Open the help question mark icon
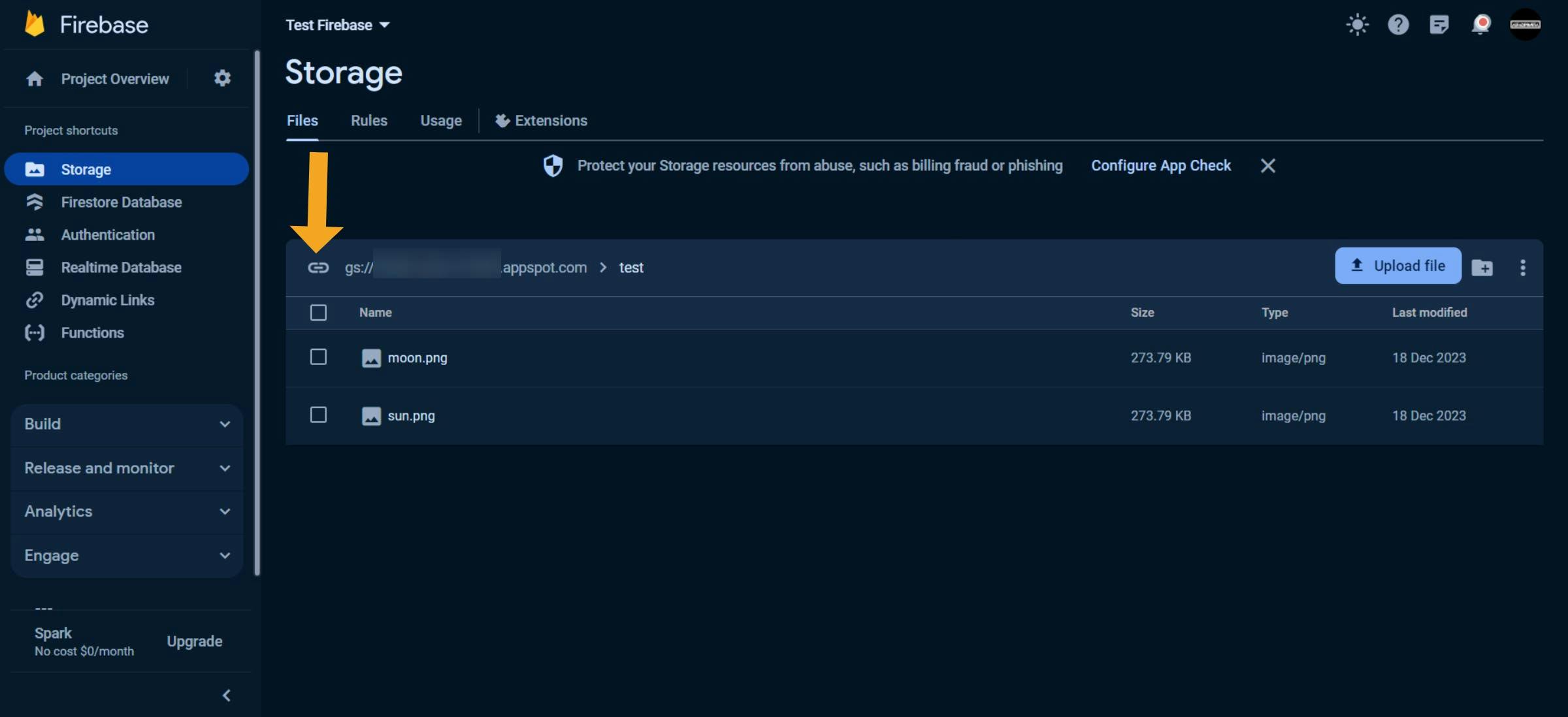1568x717 pixels. click(1398, 25)
